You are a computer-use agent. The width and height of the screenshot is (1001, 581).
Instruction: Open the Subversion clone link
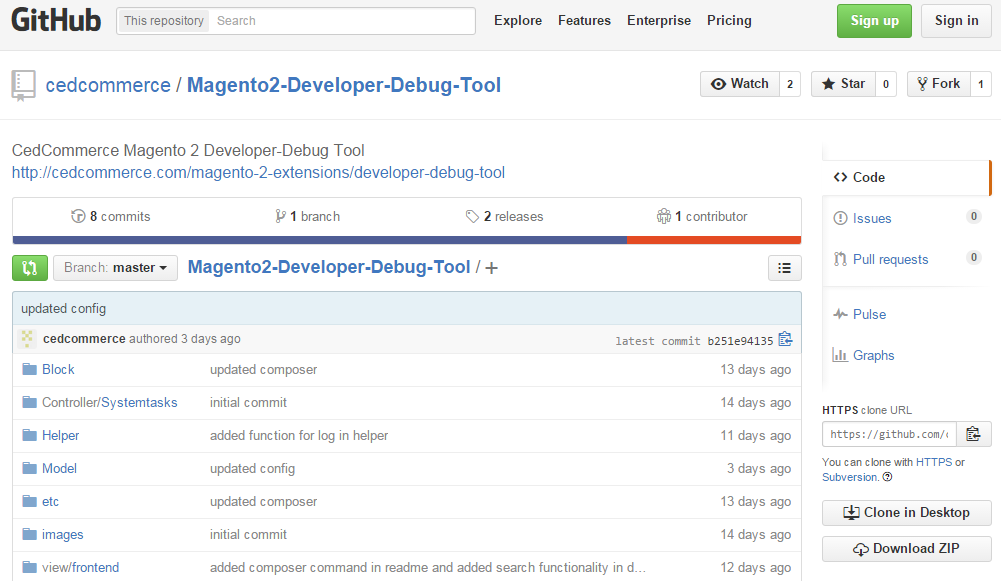tap(850, 477)
